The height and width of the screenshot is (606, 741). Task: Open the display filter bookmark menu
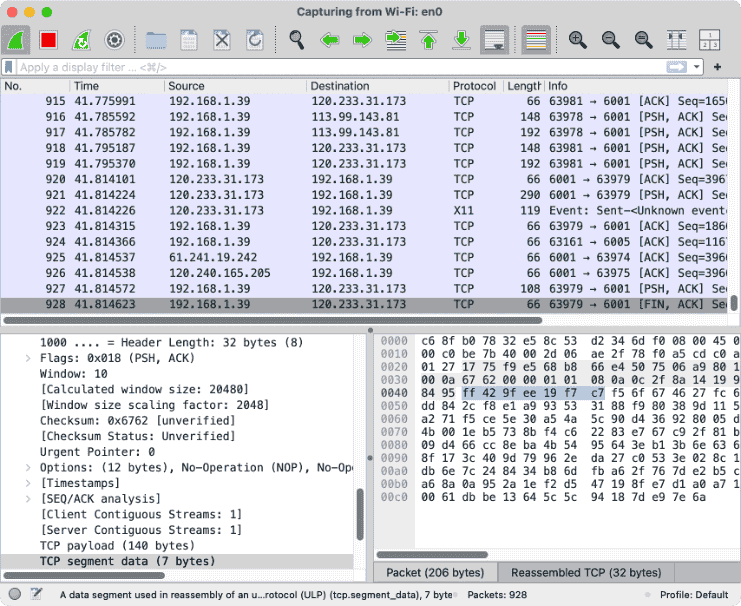[x=9, y=67]
